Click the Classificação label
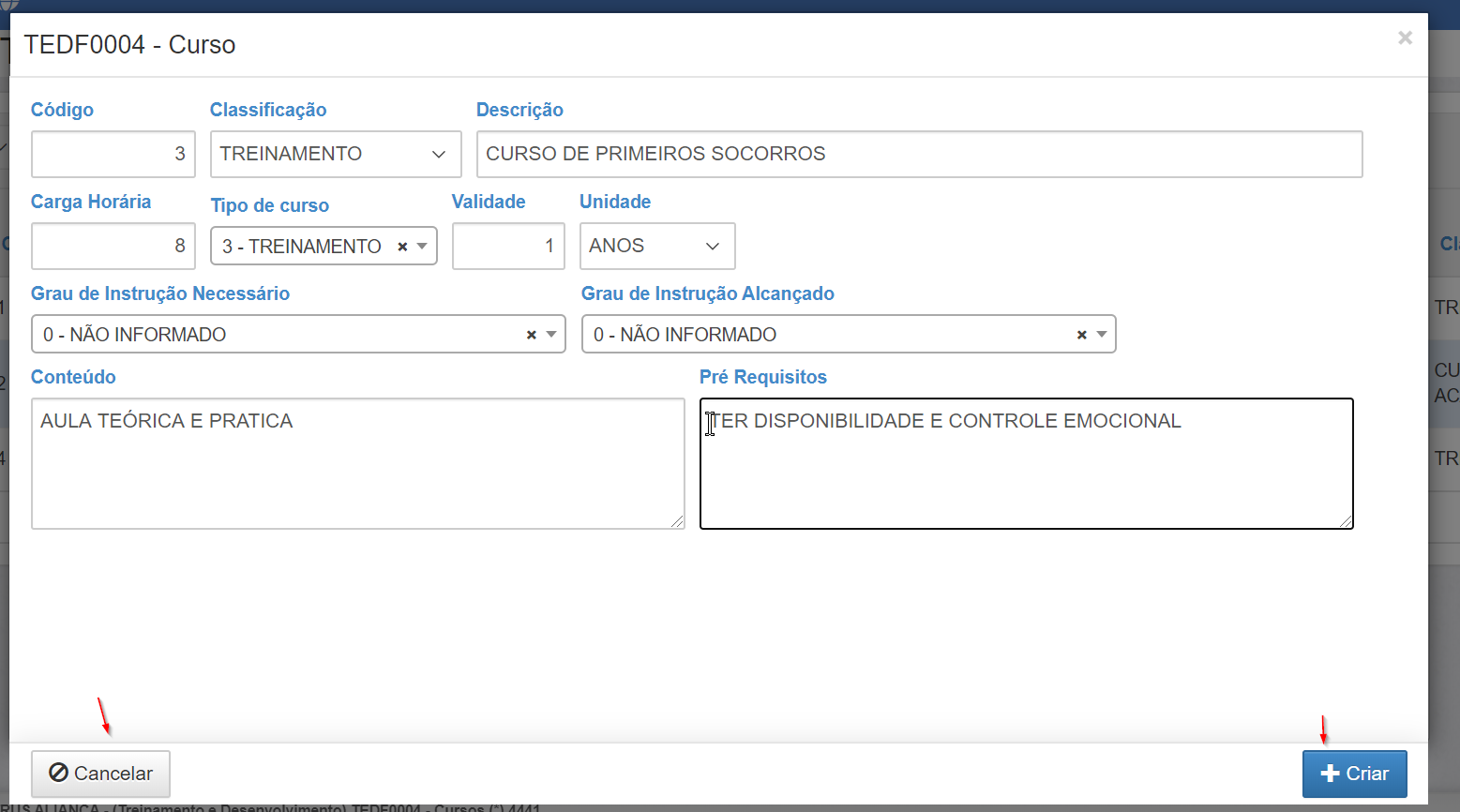 click(x=268, y=110)
